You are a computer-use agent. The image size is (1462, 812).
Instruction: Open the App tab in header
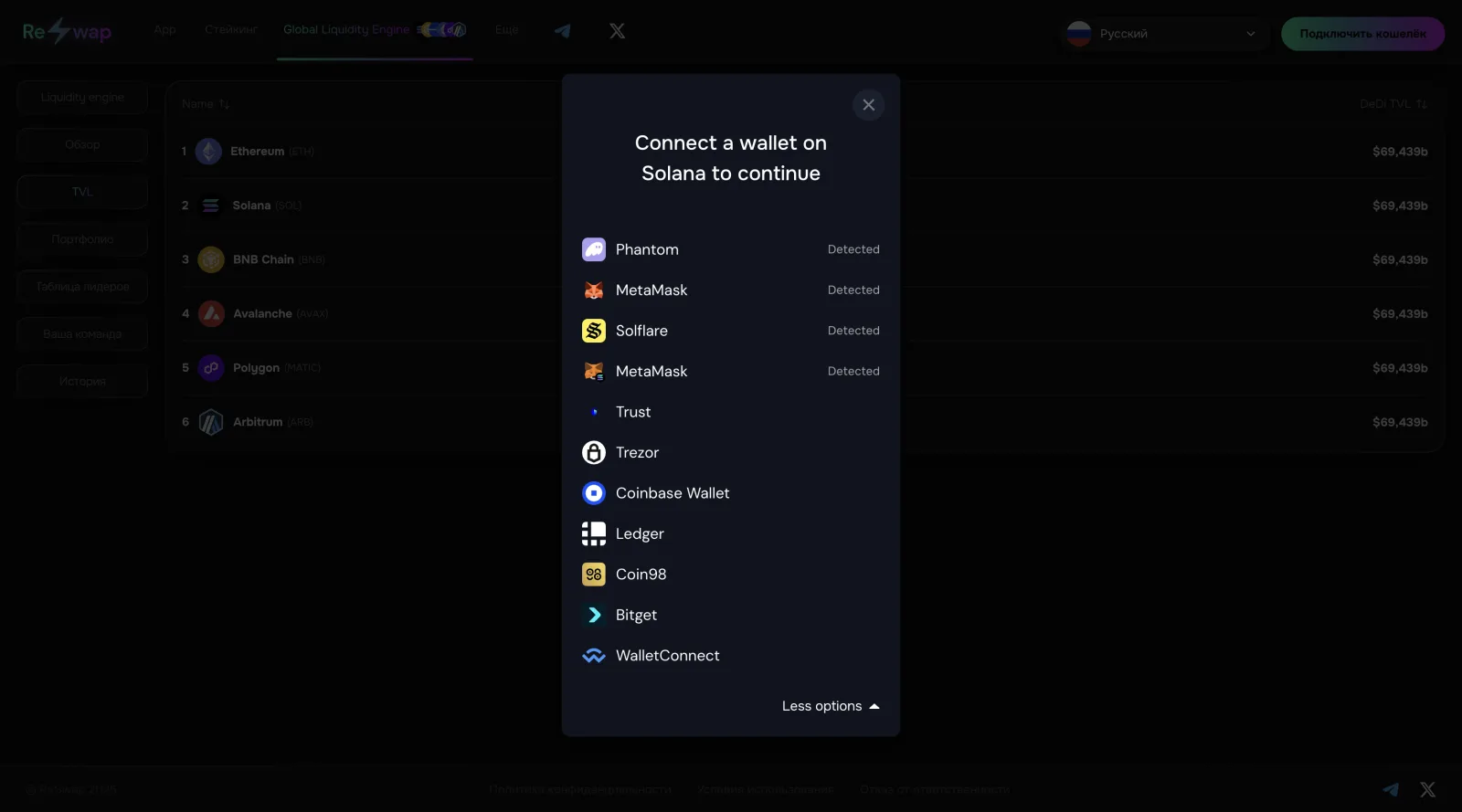pos(164,30)
